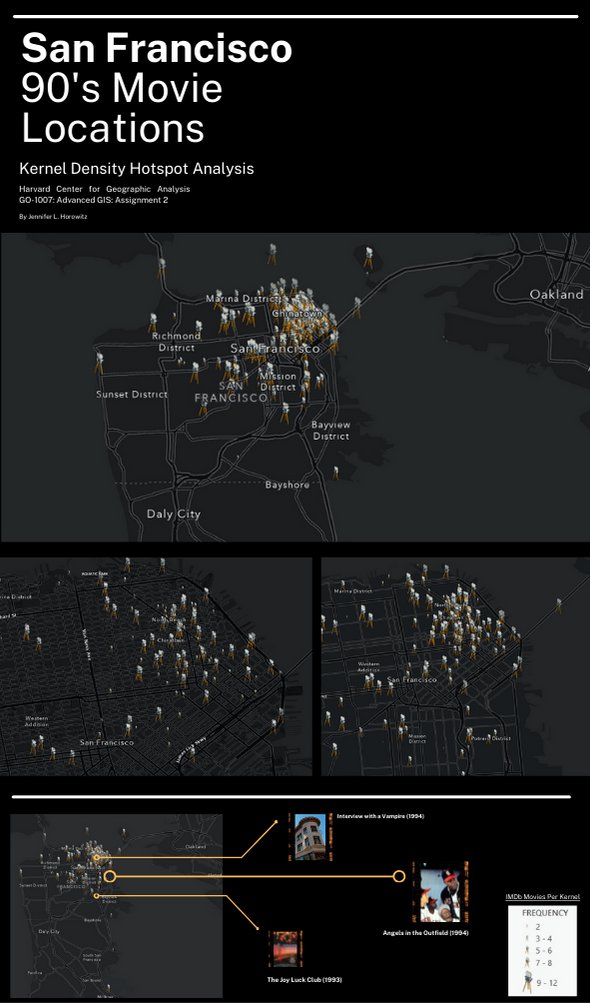Image resolution: width=590 pixels, height=1004 pixels.
Task: Select the 'Interview with a Vampire (1994)' caption
Action: [x=381, y=816]
